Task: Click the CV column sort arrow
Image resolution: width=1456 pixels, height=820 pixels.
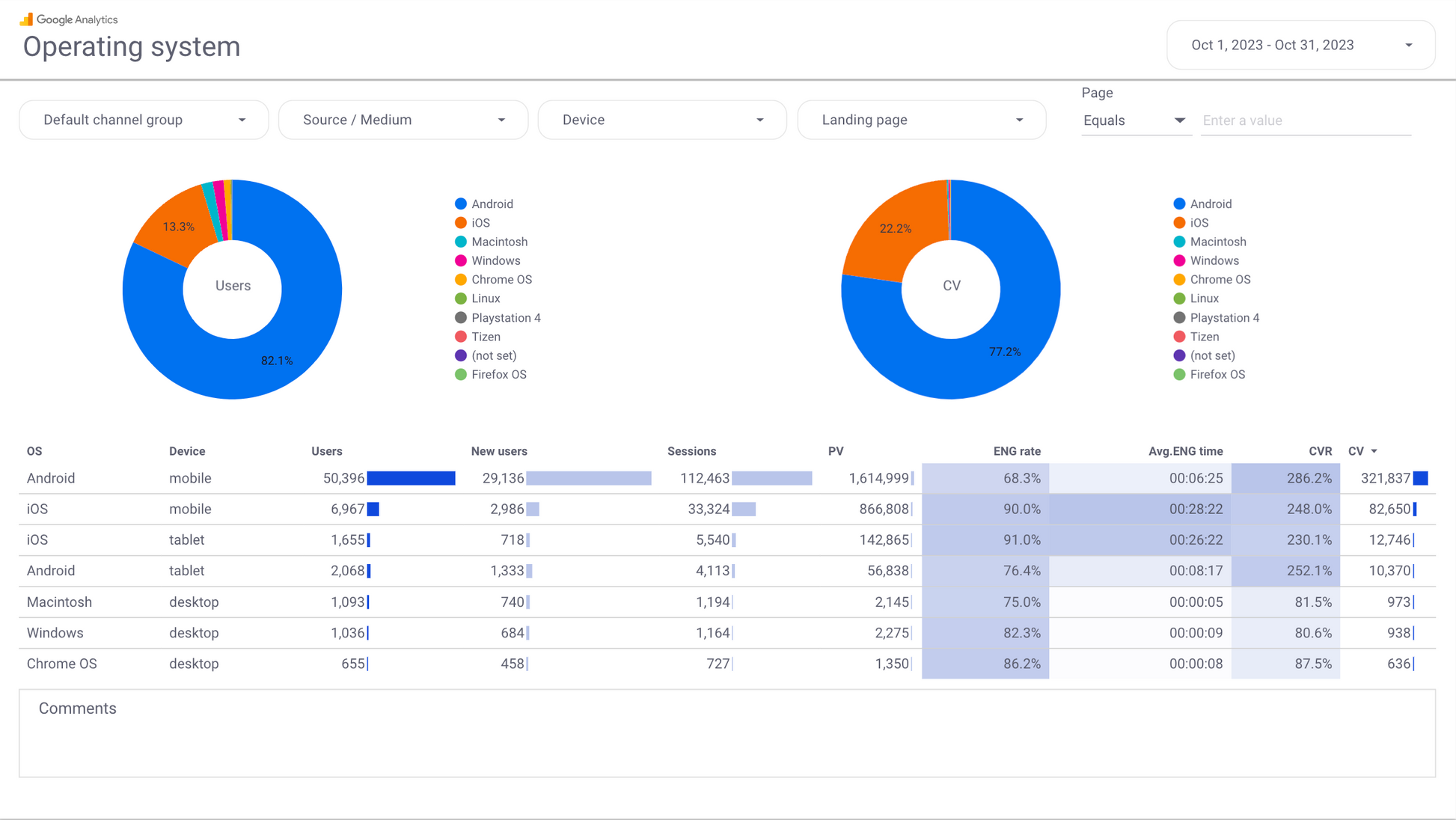Action: [x=1374, y=451]
